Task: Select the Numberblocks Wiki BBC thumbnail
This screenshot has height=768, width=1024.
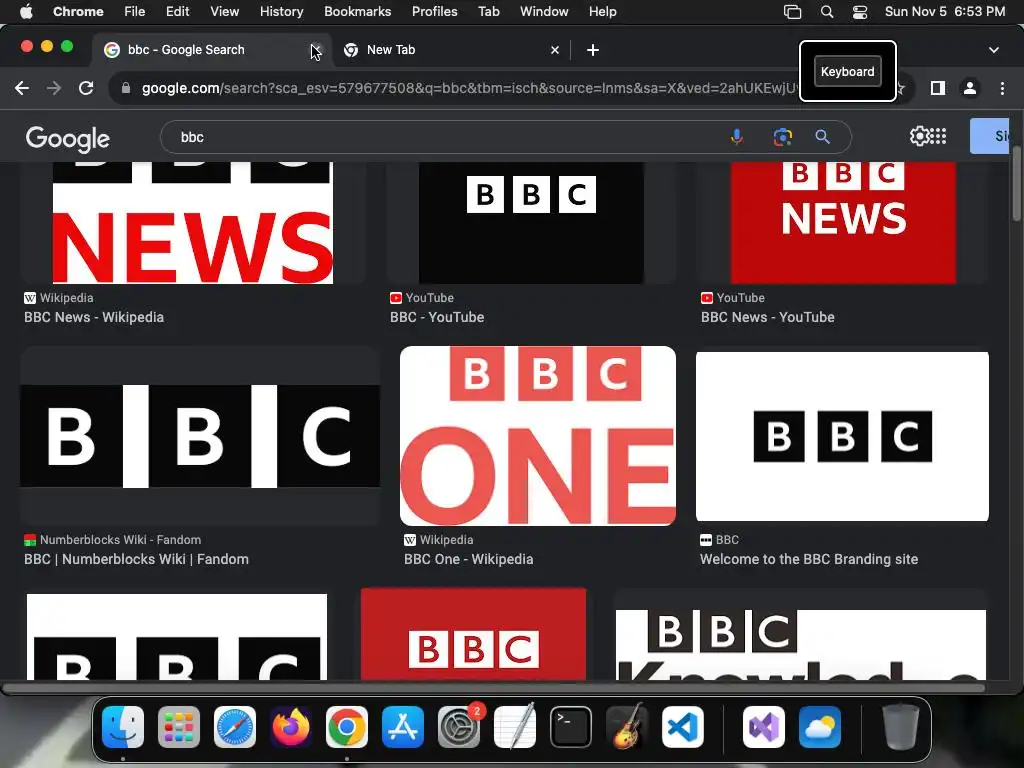Action: tap(200, 436)
